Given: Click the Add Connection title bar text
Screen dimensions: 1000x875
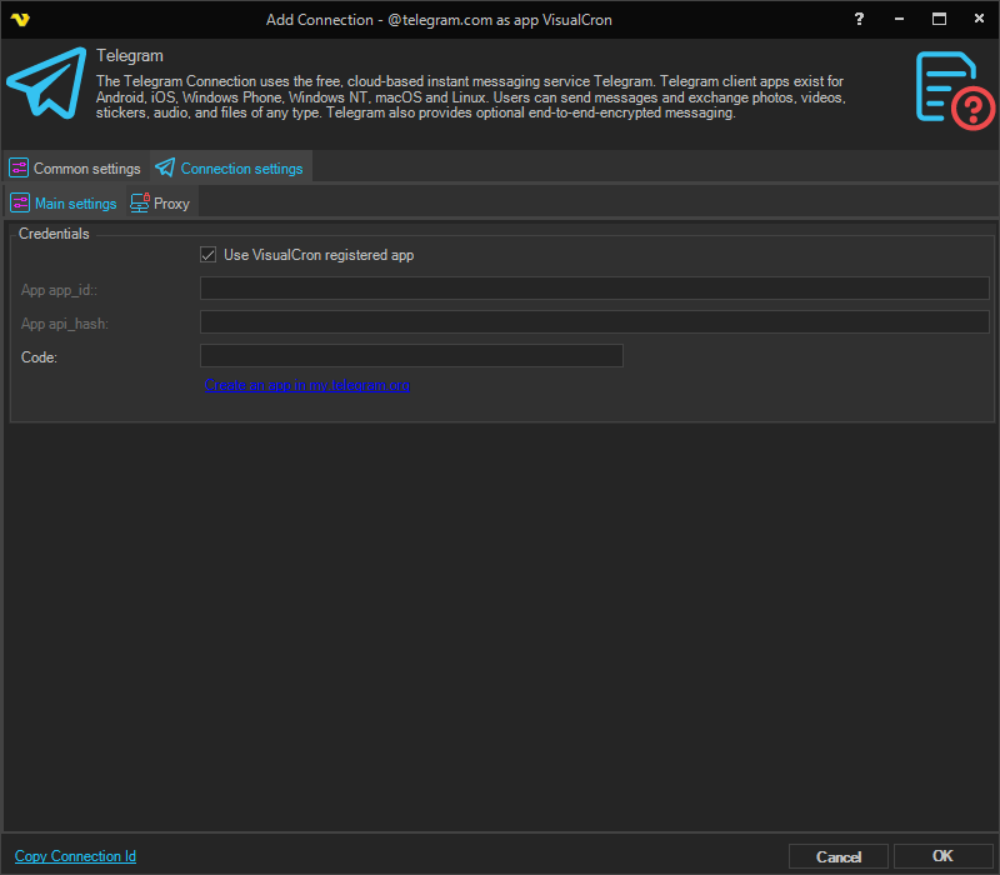Looking at the screenshot, I should click(x=439, y=20).
